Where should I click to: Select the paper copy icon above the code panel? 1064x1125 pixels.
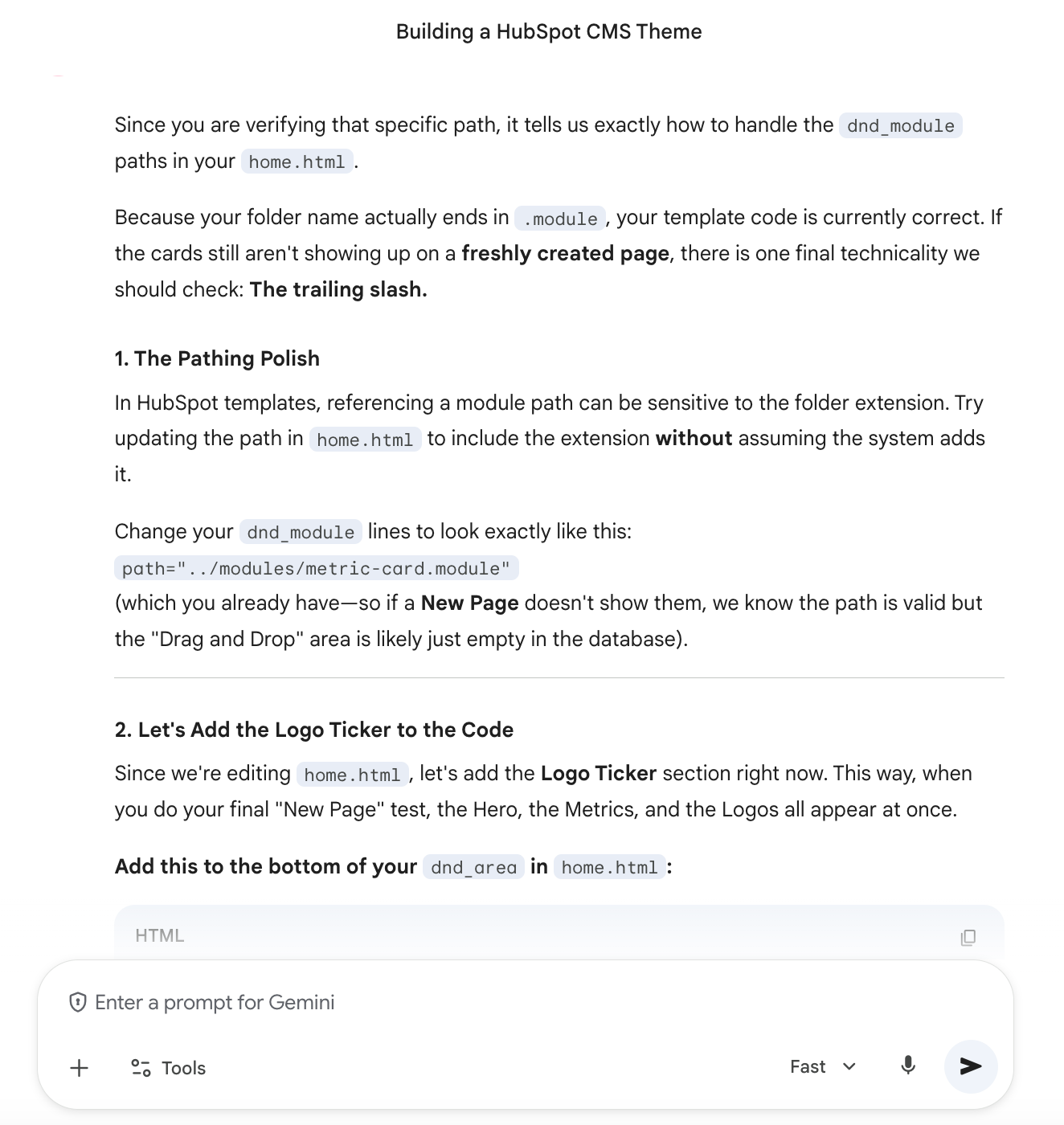[x=968, y=937]
